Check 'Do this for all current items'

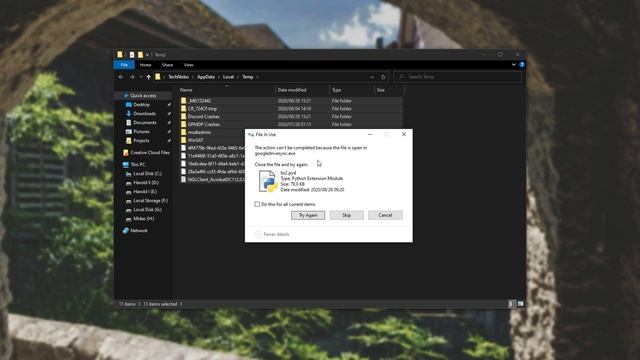(257, 204)
